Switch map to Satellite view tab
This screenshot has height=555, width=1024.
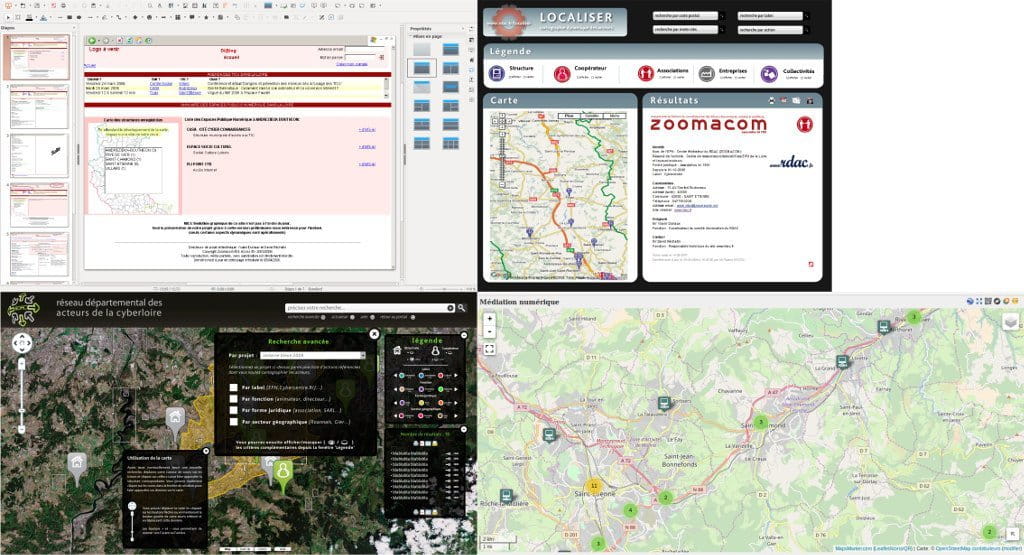pos(591,116)
